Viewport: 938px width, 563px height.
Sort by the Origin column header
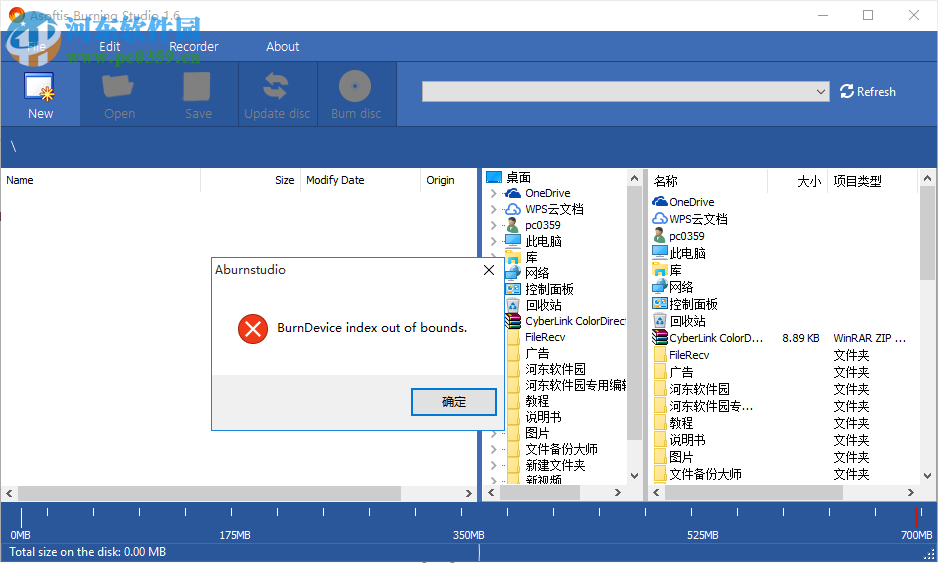pos(440,180)
